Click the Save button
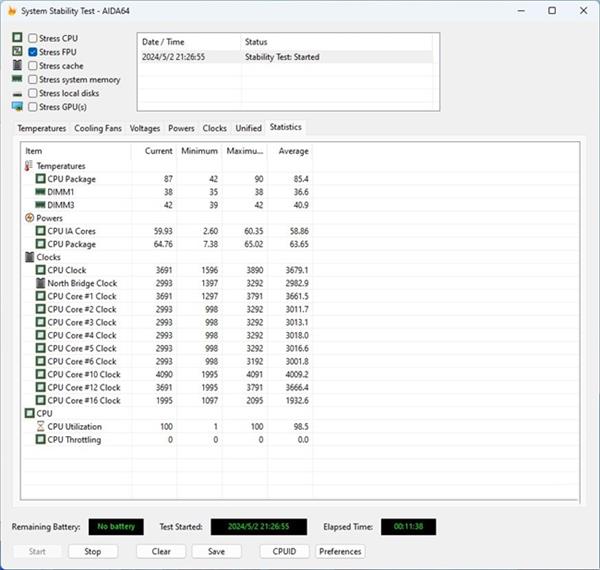This screenshot has width=600, height=570. pyautogui.click(x=216, y=551)
